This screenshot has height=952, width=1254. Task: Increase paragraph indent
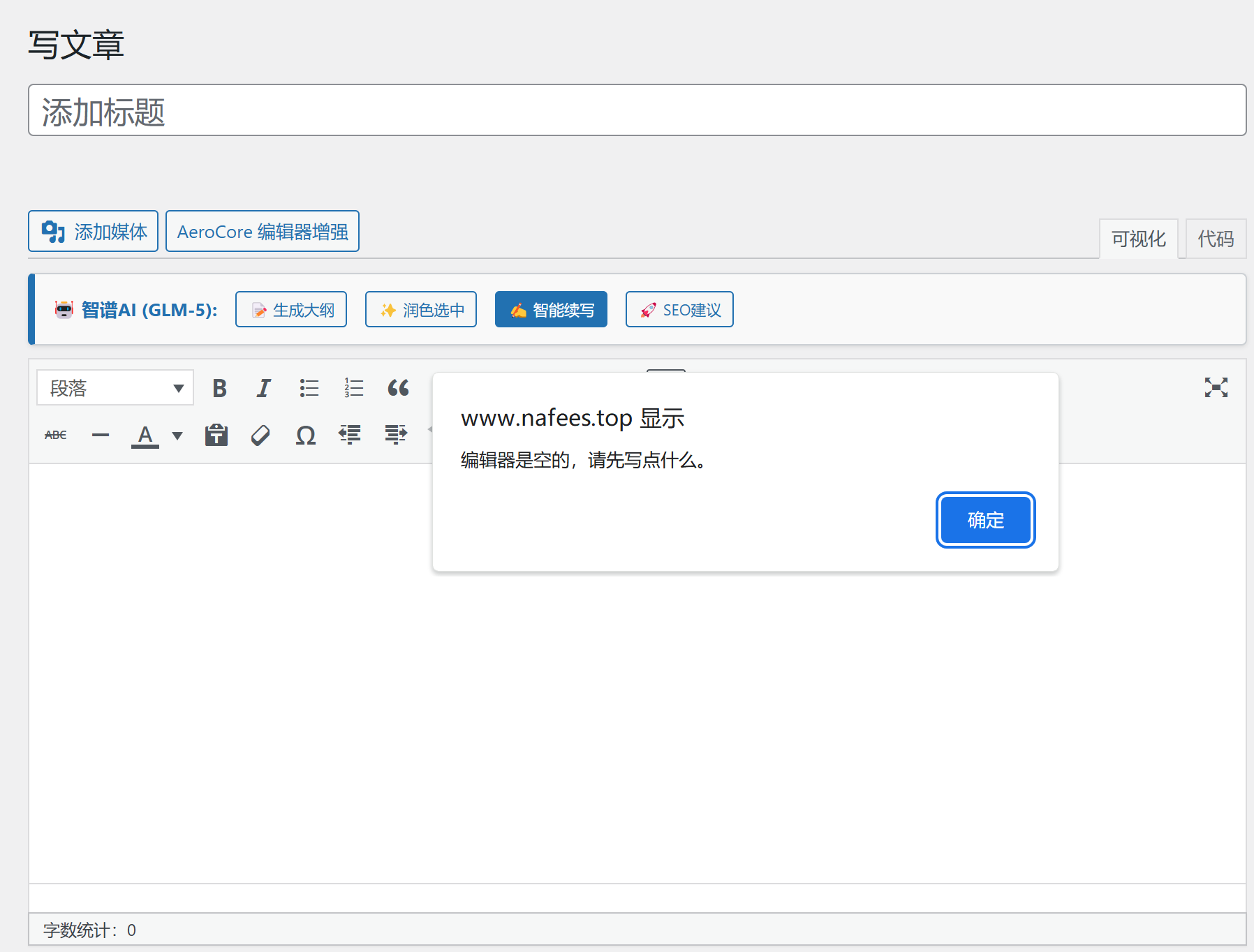tap(395, 435)
